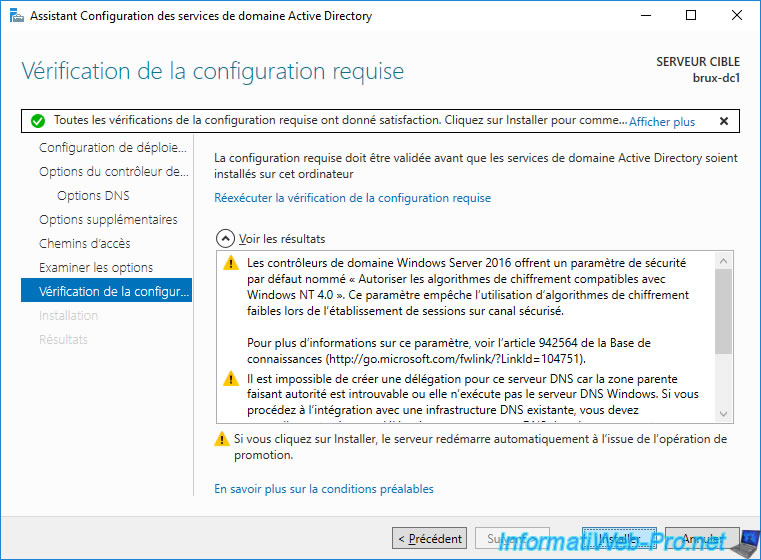Click the first warning icon in results

(x=231, y=264)
